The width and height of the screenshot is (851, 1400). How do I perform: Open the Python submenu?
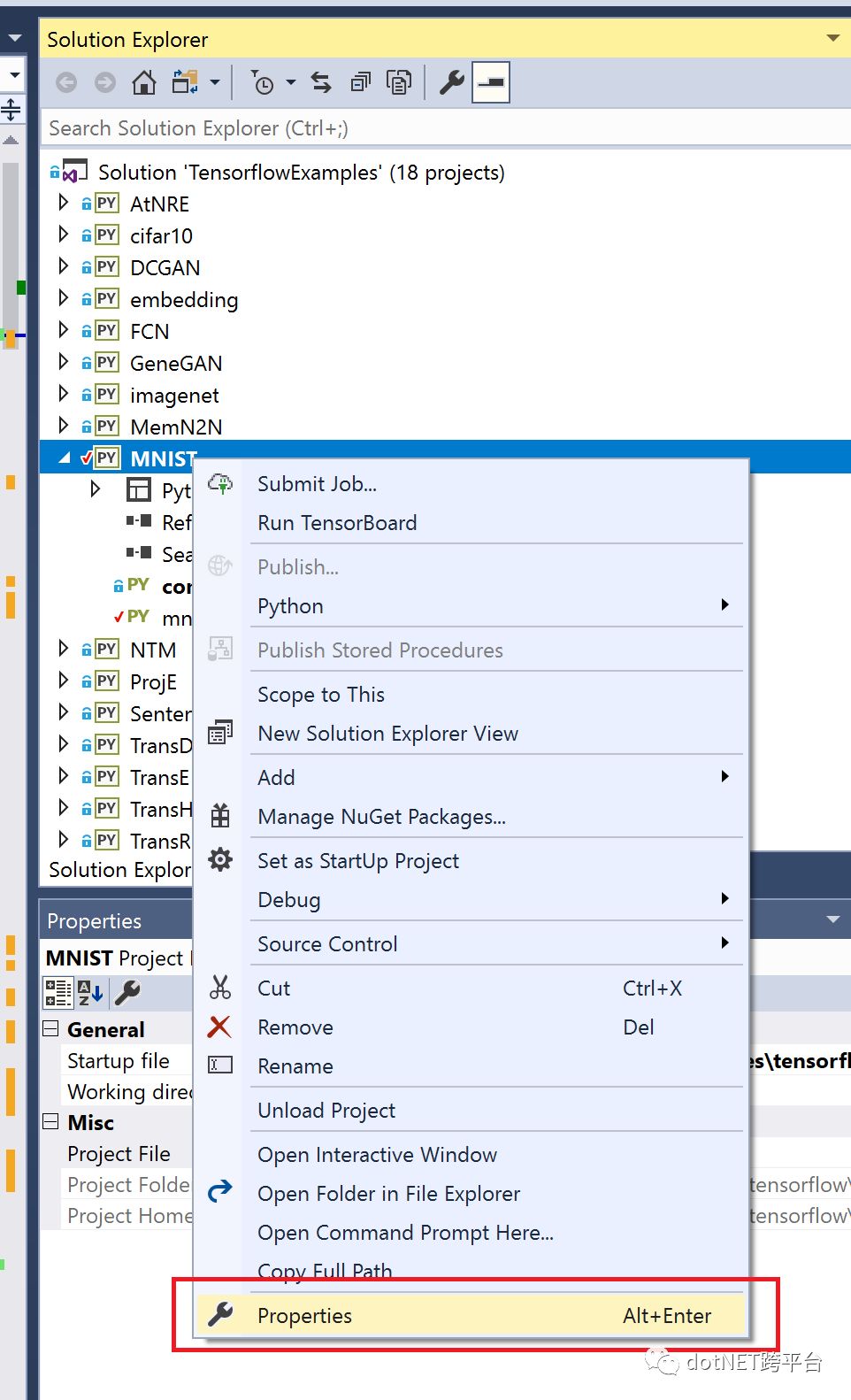click(x=471, y=606)
